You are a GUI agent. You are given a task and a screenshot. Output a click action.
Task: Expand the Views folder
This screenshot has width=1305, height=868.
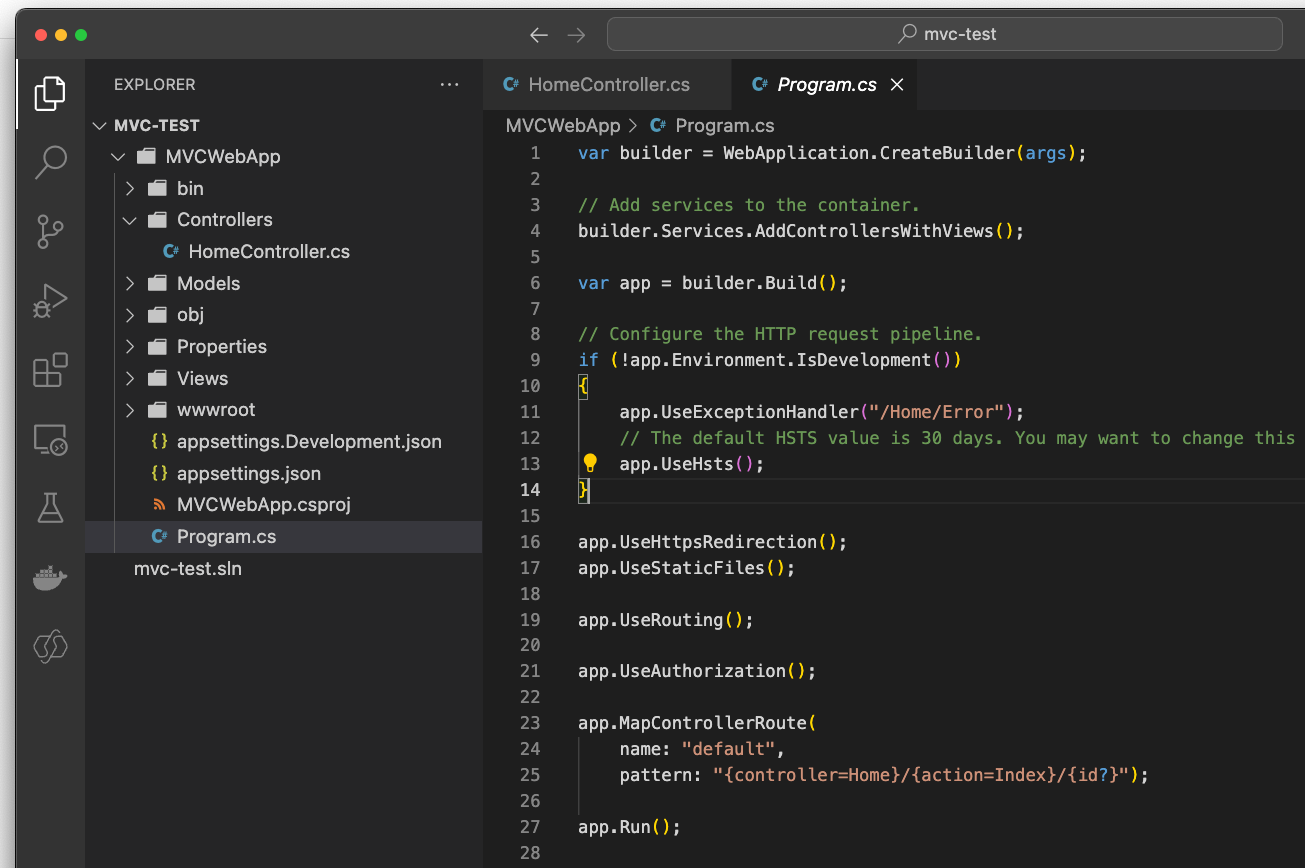[130, 379]
